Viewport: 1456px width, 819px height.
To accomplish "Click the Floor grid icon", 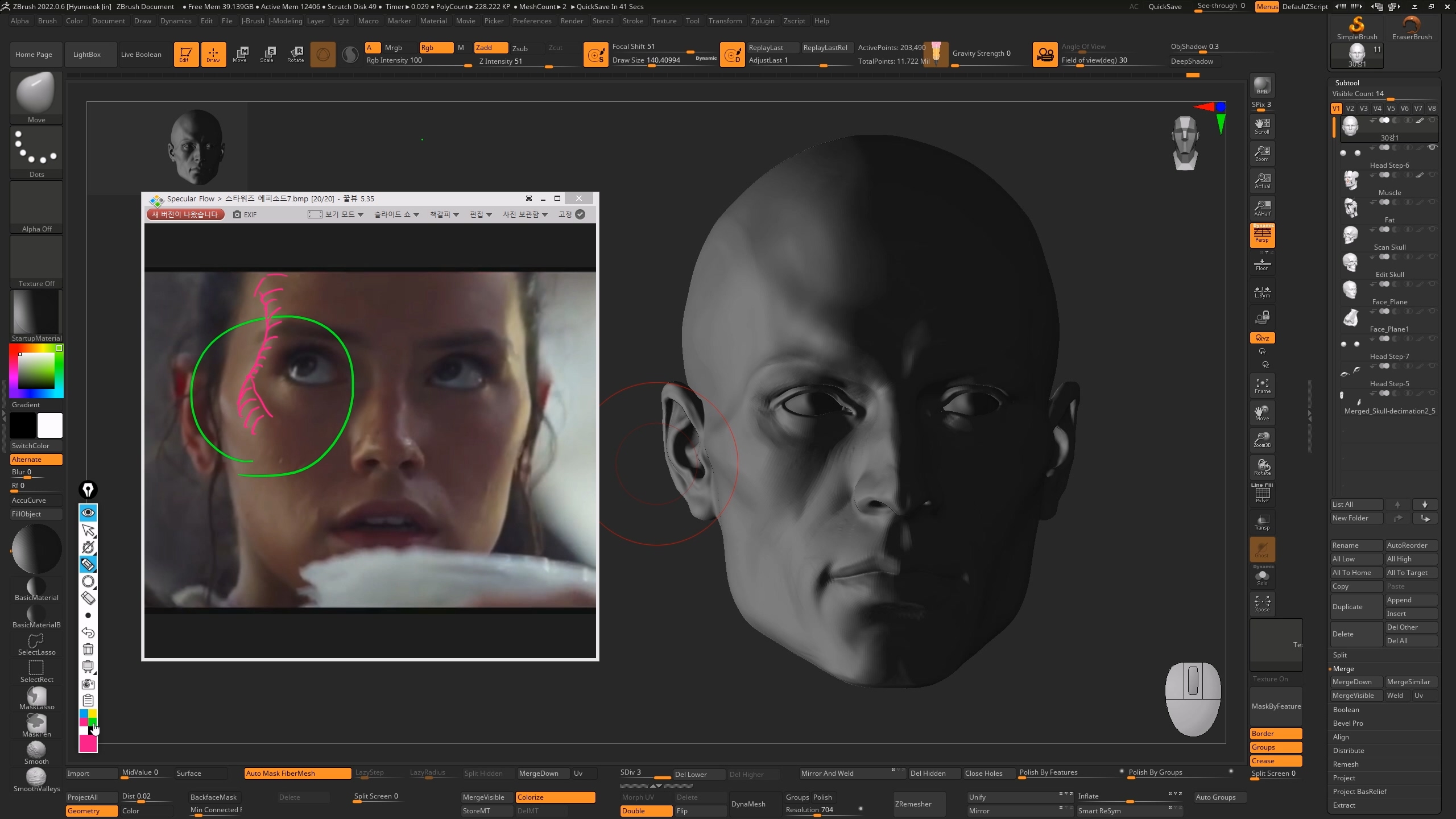I will point(1262,264).
